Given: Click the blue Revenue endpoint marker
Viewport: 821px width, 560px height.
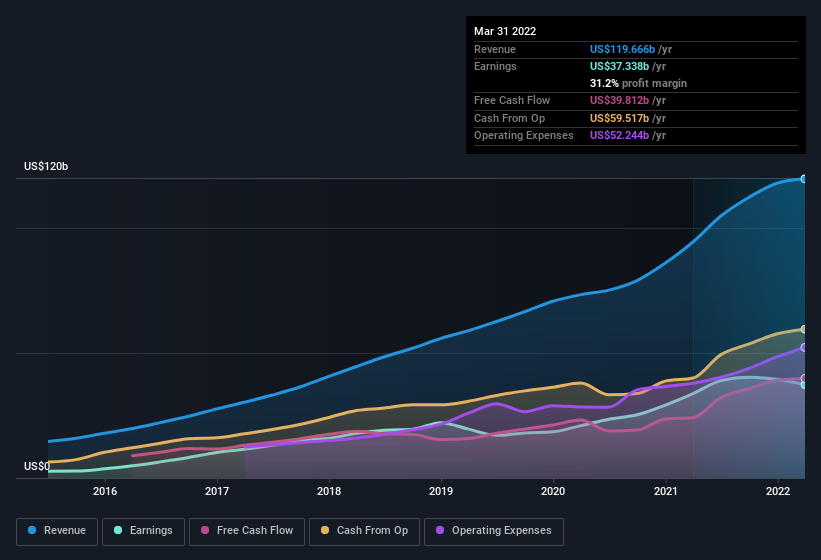Looking at the screenshot, I should (804, 179).
